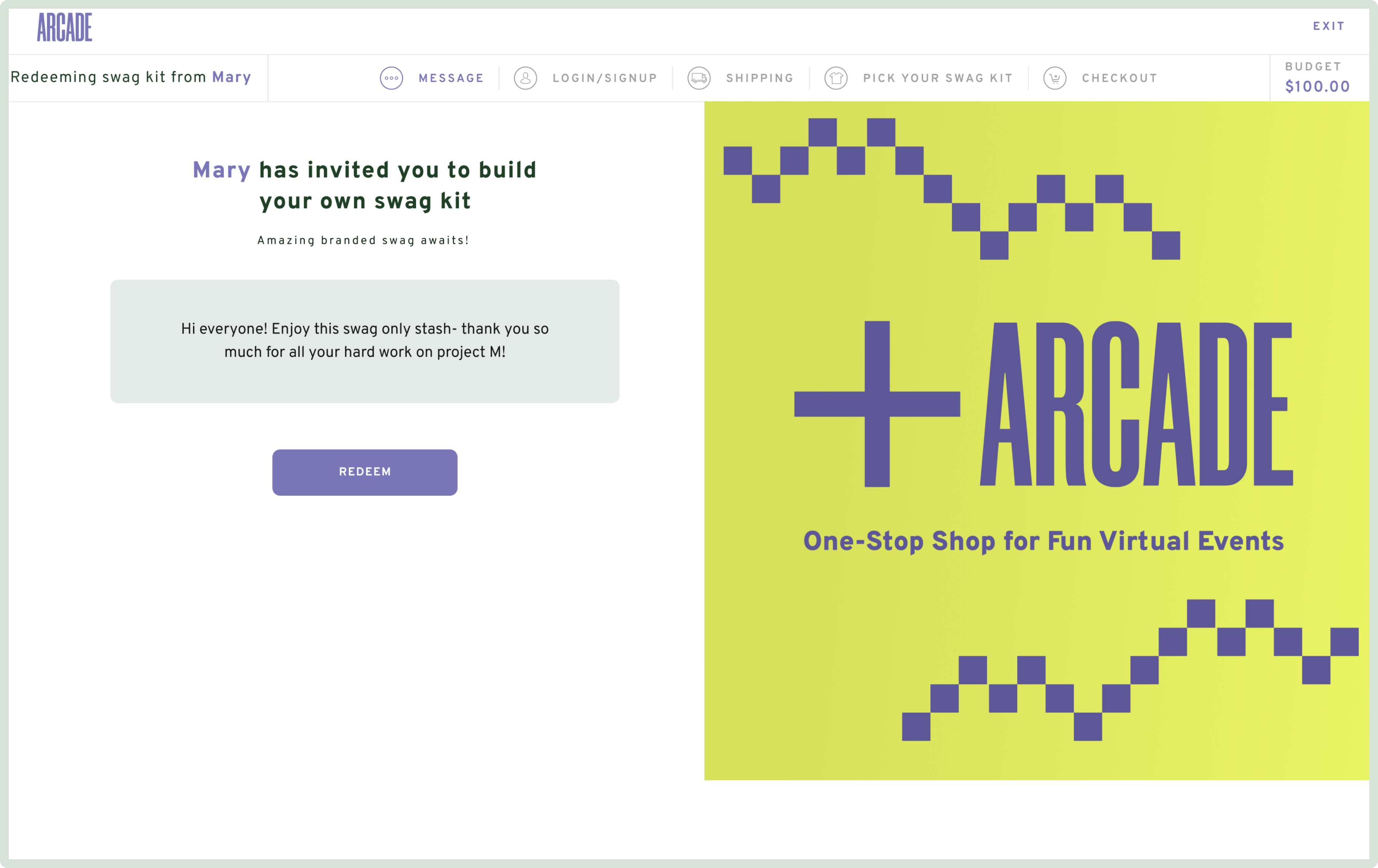The height and width of the screenshot is (868, 1378).
Task: Click the EXIT link
Action: 1328,26
